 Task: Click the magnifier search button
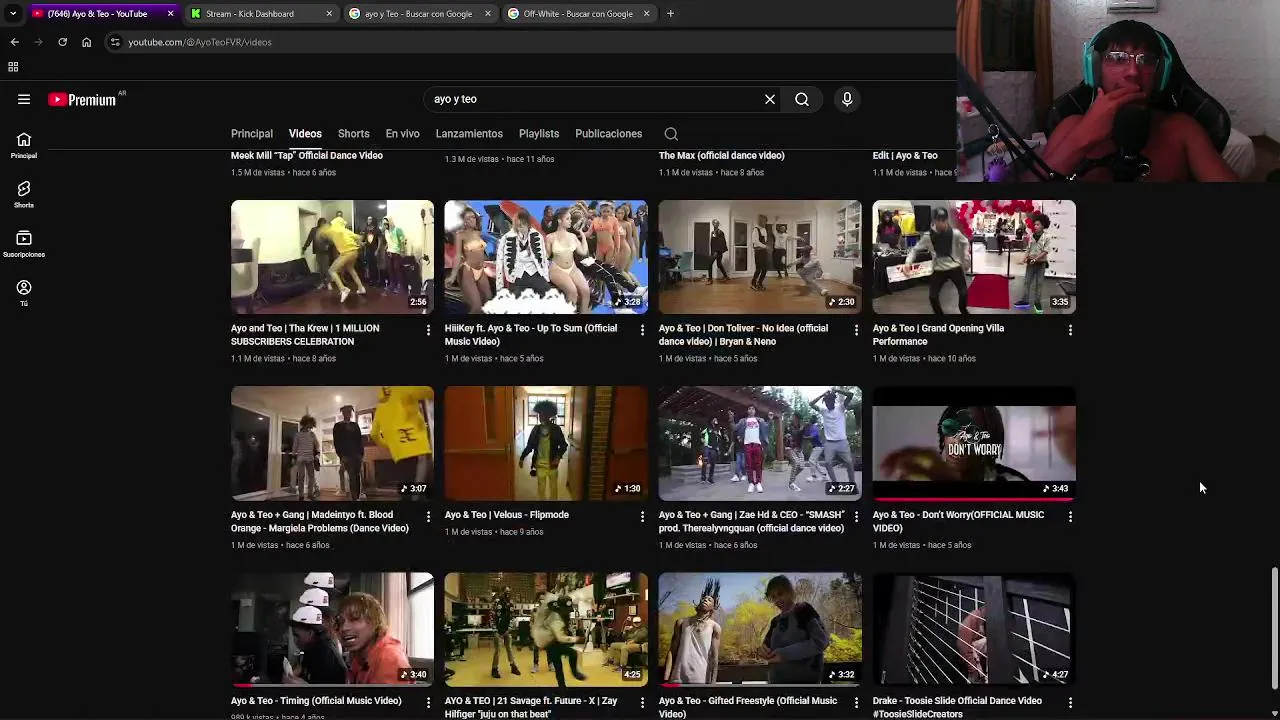(802, 99)
